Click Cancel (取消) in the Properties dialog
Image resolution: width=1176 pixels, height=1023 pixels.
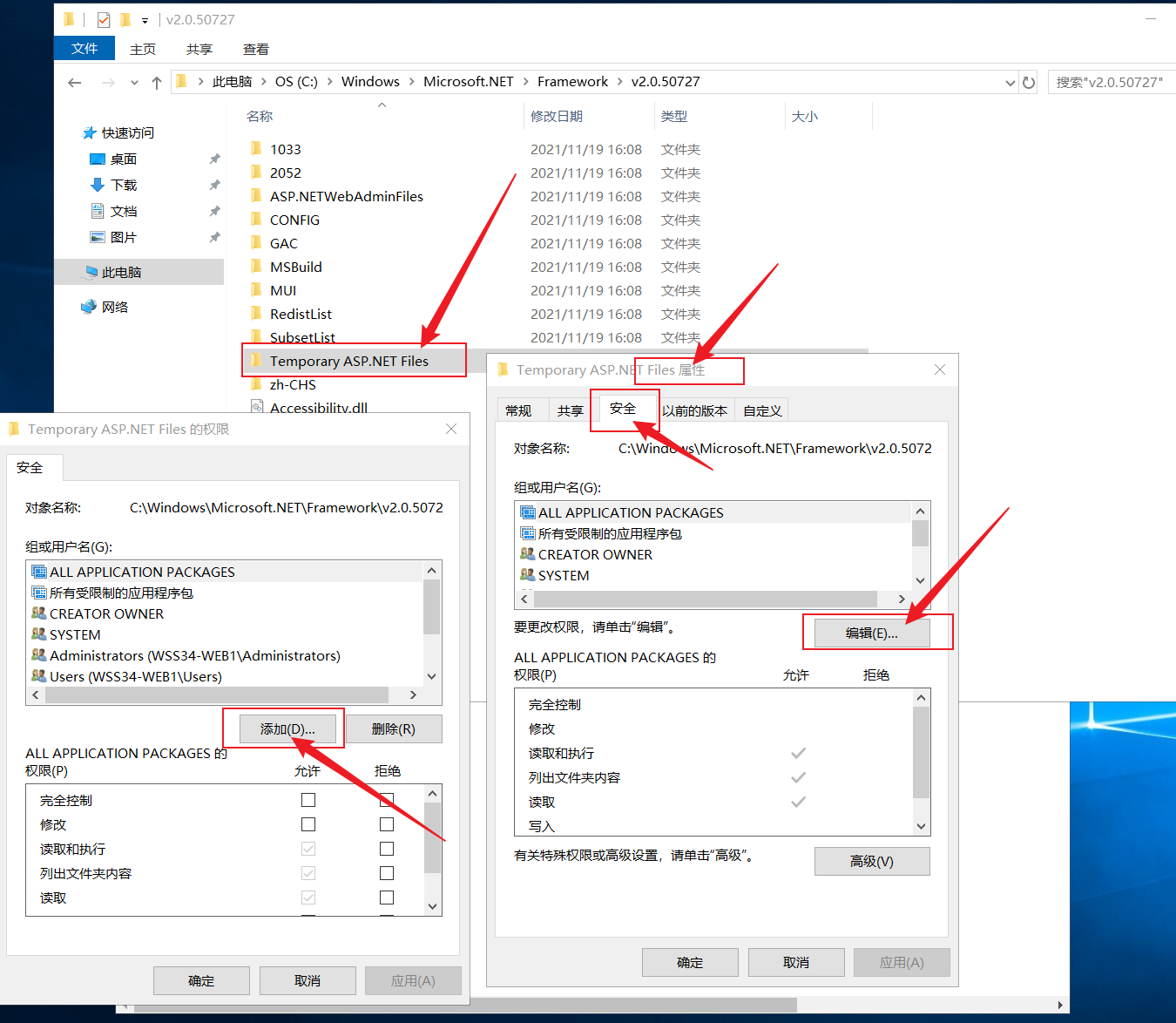(x=796, y=962)
